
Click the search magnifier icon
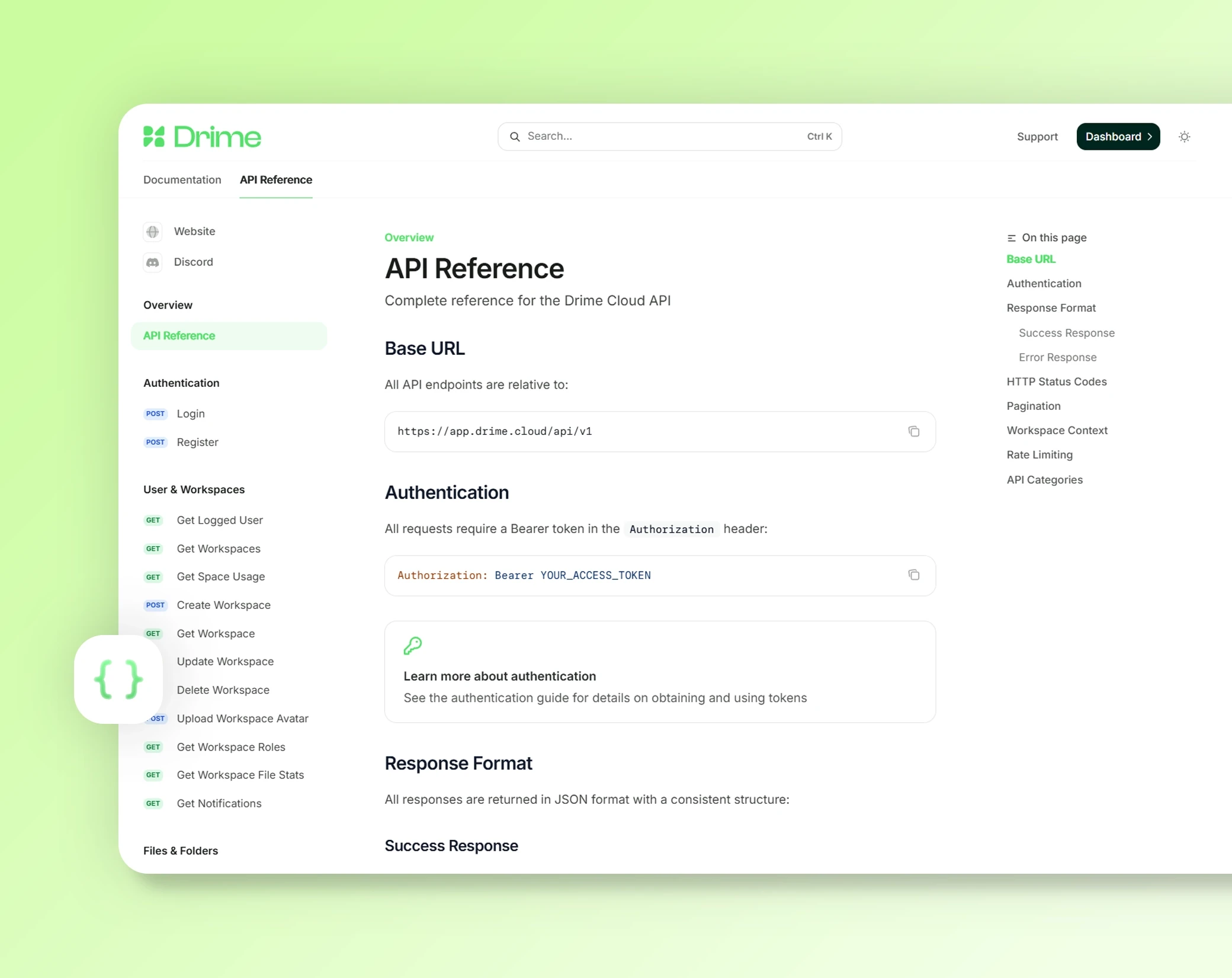click(x=515, y=137)
